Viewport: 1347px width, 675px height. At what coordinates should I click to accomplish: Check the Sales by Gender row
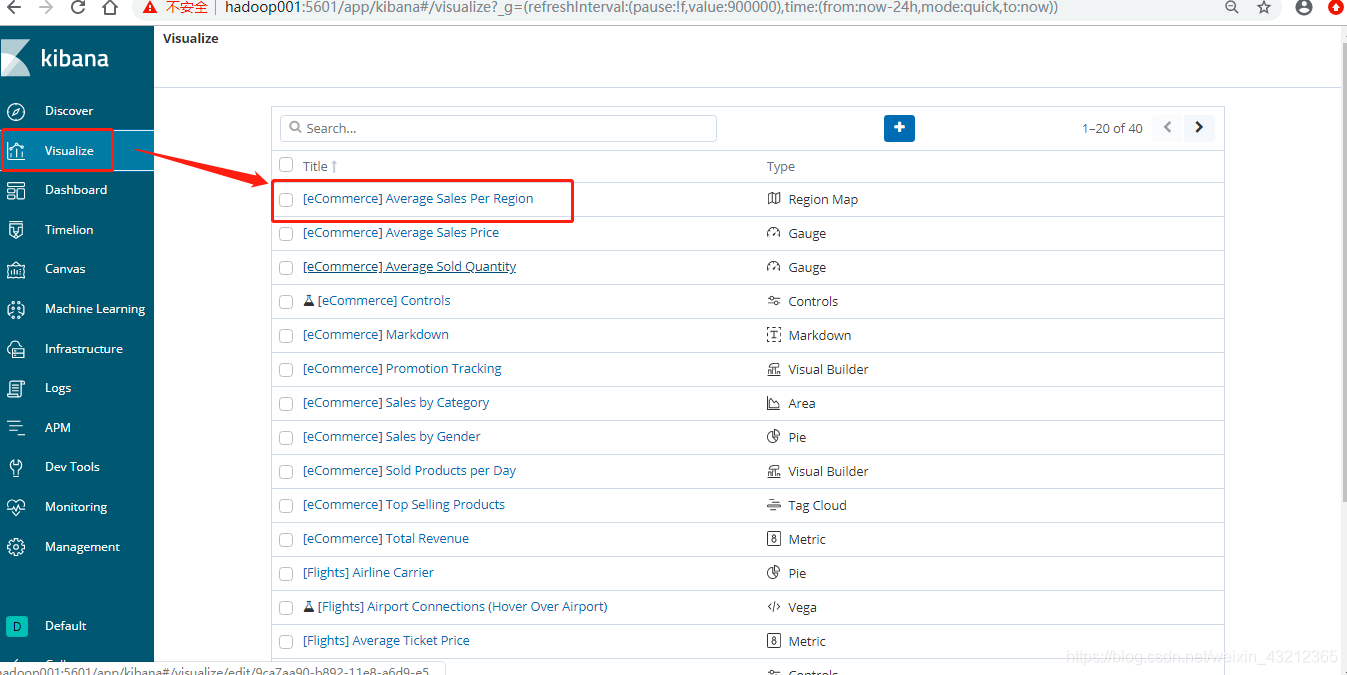coord(286,438)
